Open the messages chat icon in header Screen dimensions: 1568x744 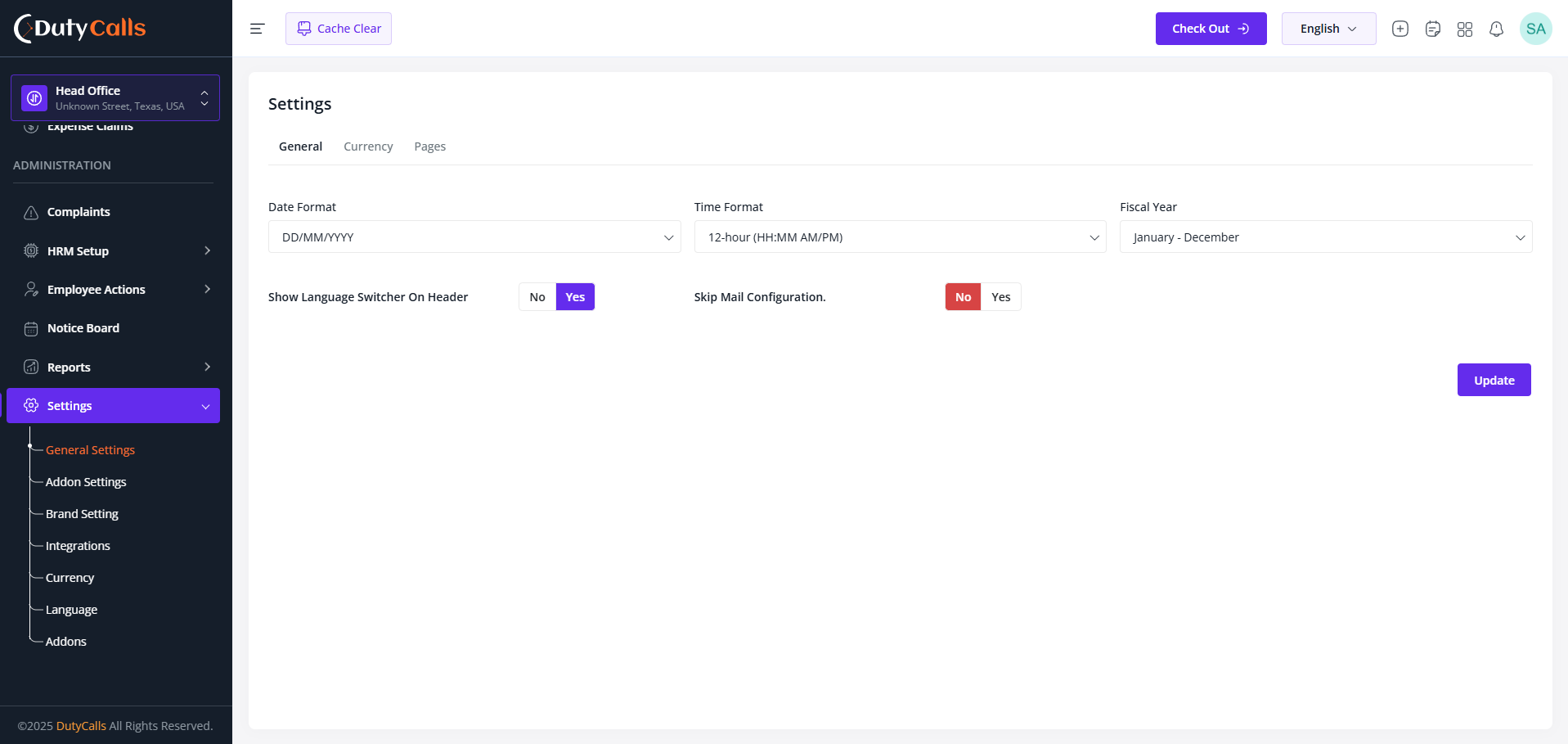[1432, 29]
